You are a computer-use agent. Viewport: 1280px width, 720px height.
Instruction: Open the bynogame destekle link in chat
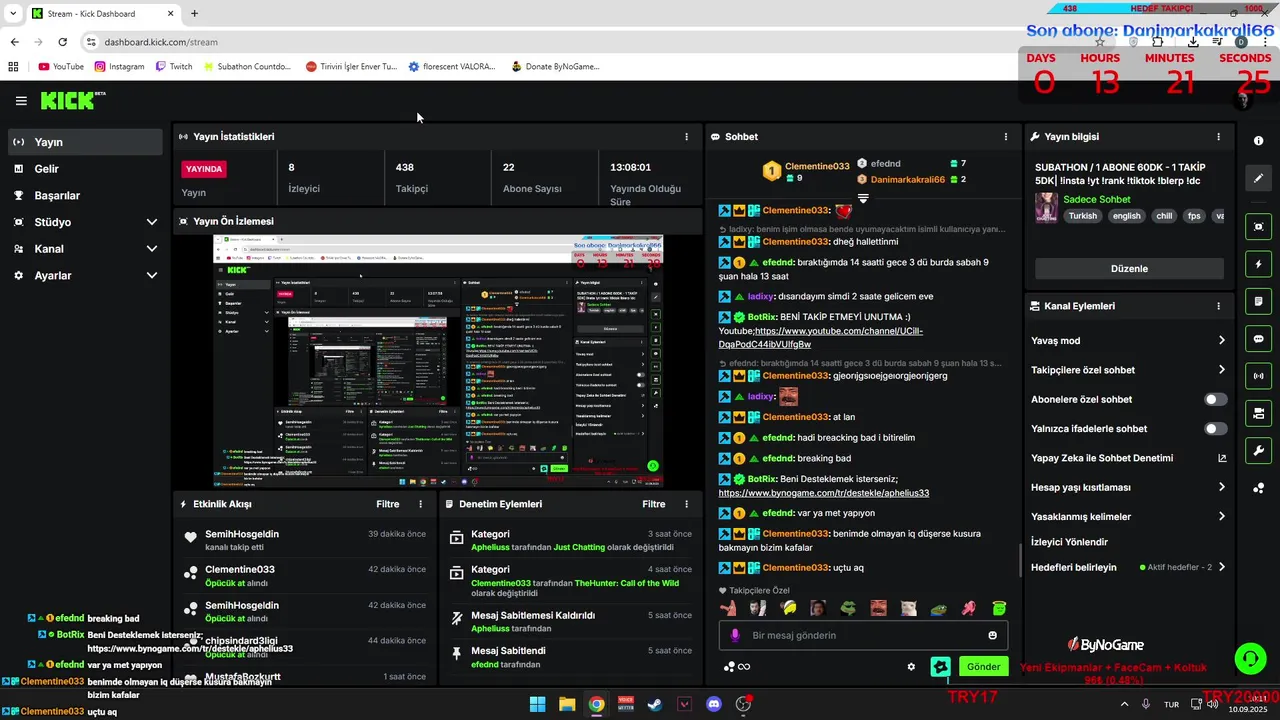[824, 493]
